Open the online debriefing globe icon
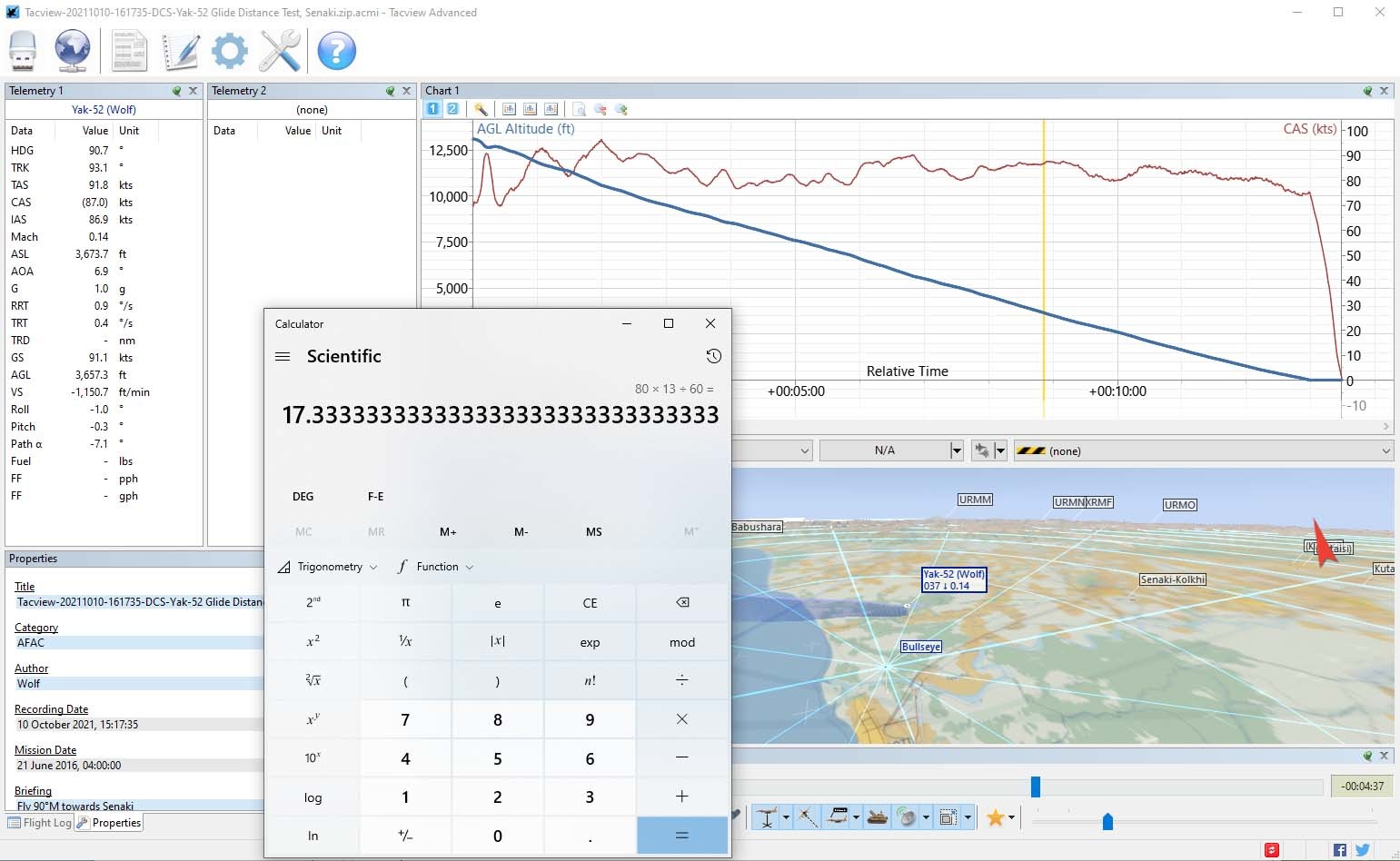1400x861 pixels. 72,51
